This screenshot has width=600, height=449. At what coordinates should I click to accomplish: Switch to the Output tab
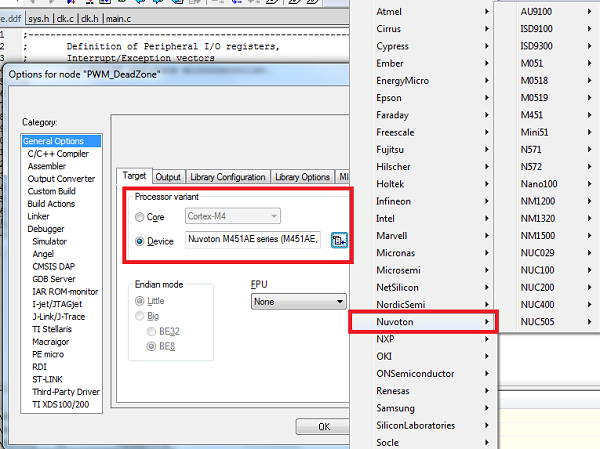coord(168,177)
